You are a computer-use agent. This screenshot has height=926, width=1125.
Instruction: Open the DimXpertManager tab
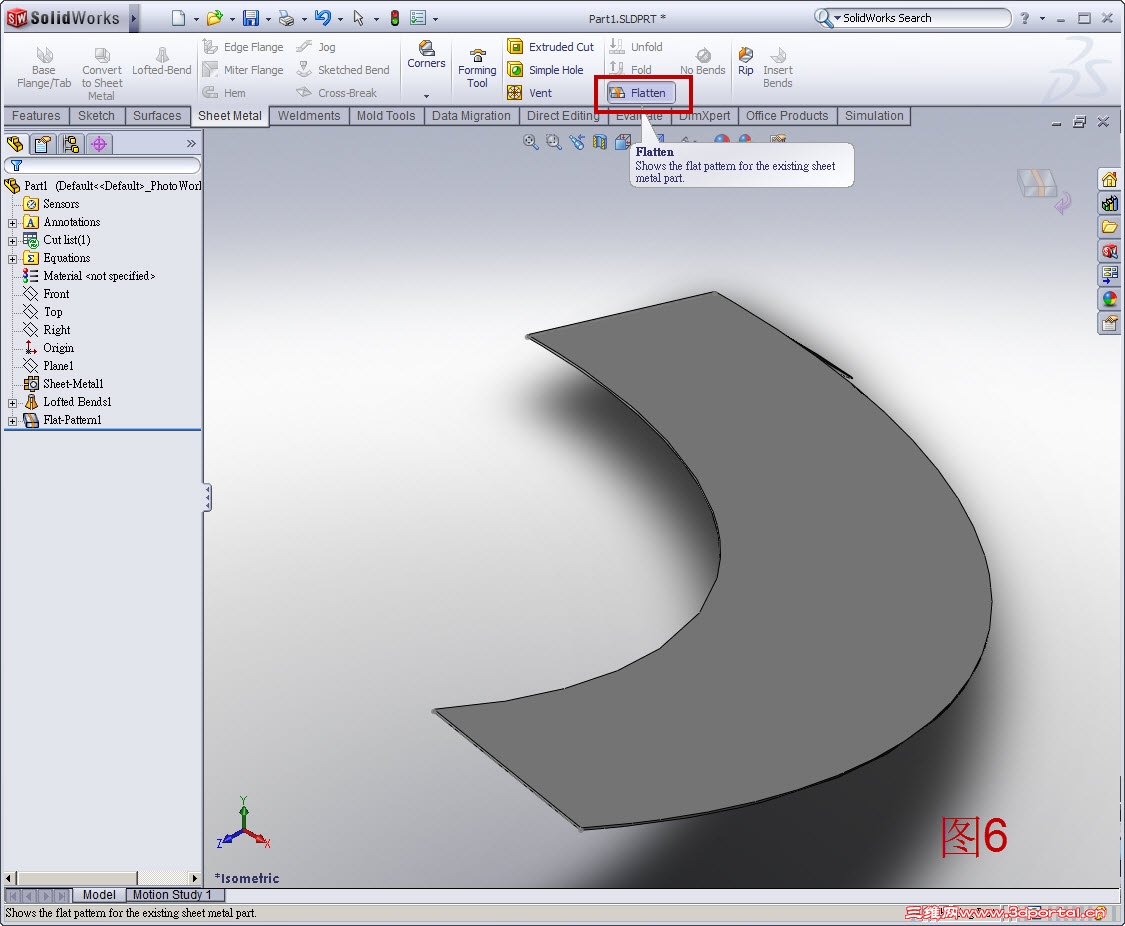tap(99, 144)
